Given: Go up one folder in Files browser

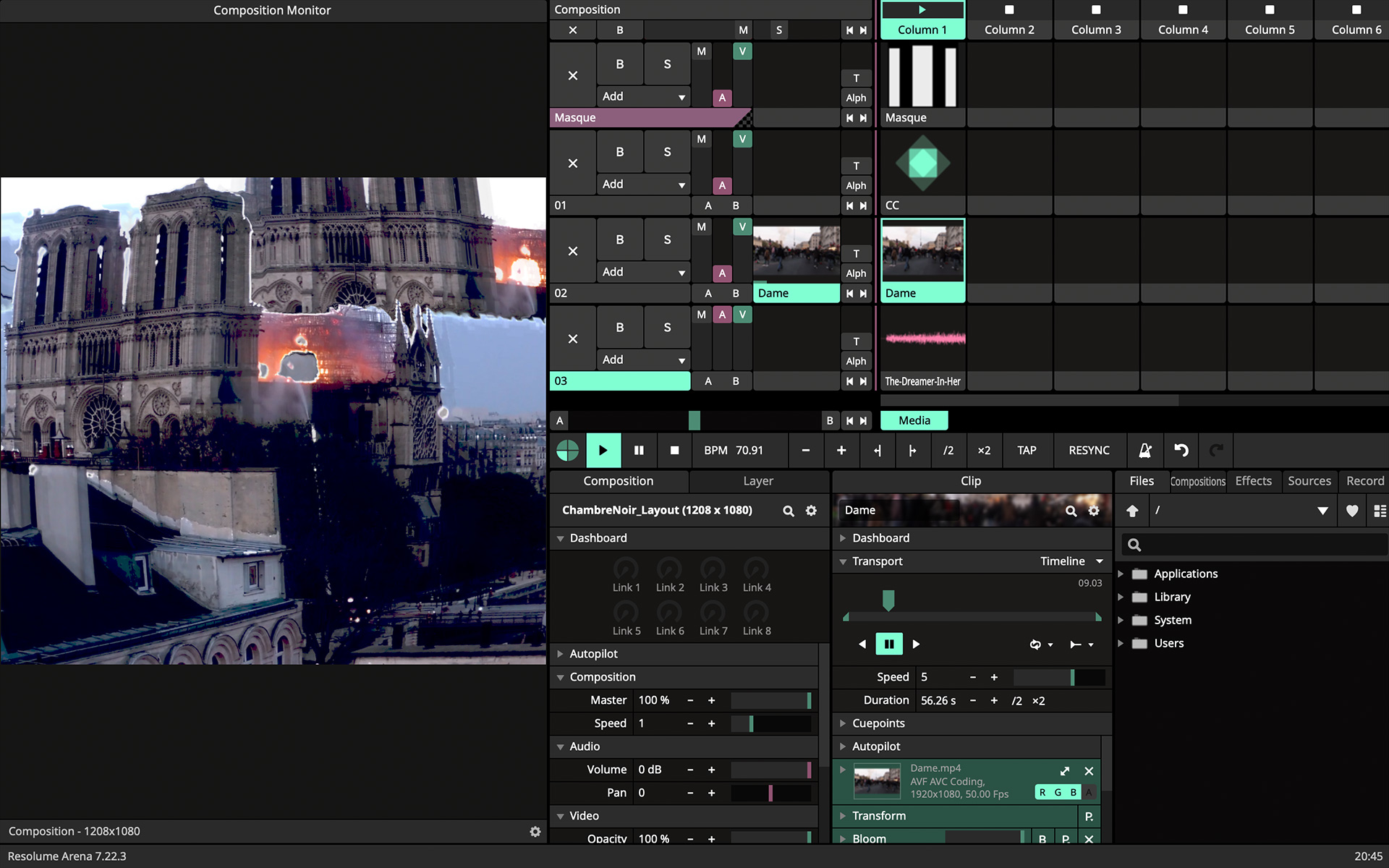Looking at the screenshot, I should (1132, 511).
